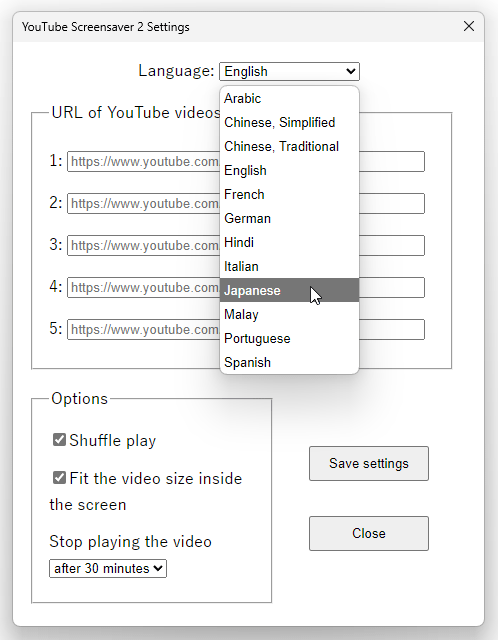This screenshot has height=640, width=498.
Task: Close the YouTube Screensaver settings window
Action: pyautogui.click(x=469, y=27)
